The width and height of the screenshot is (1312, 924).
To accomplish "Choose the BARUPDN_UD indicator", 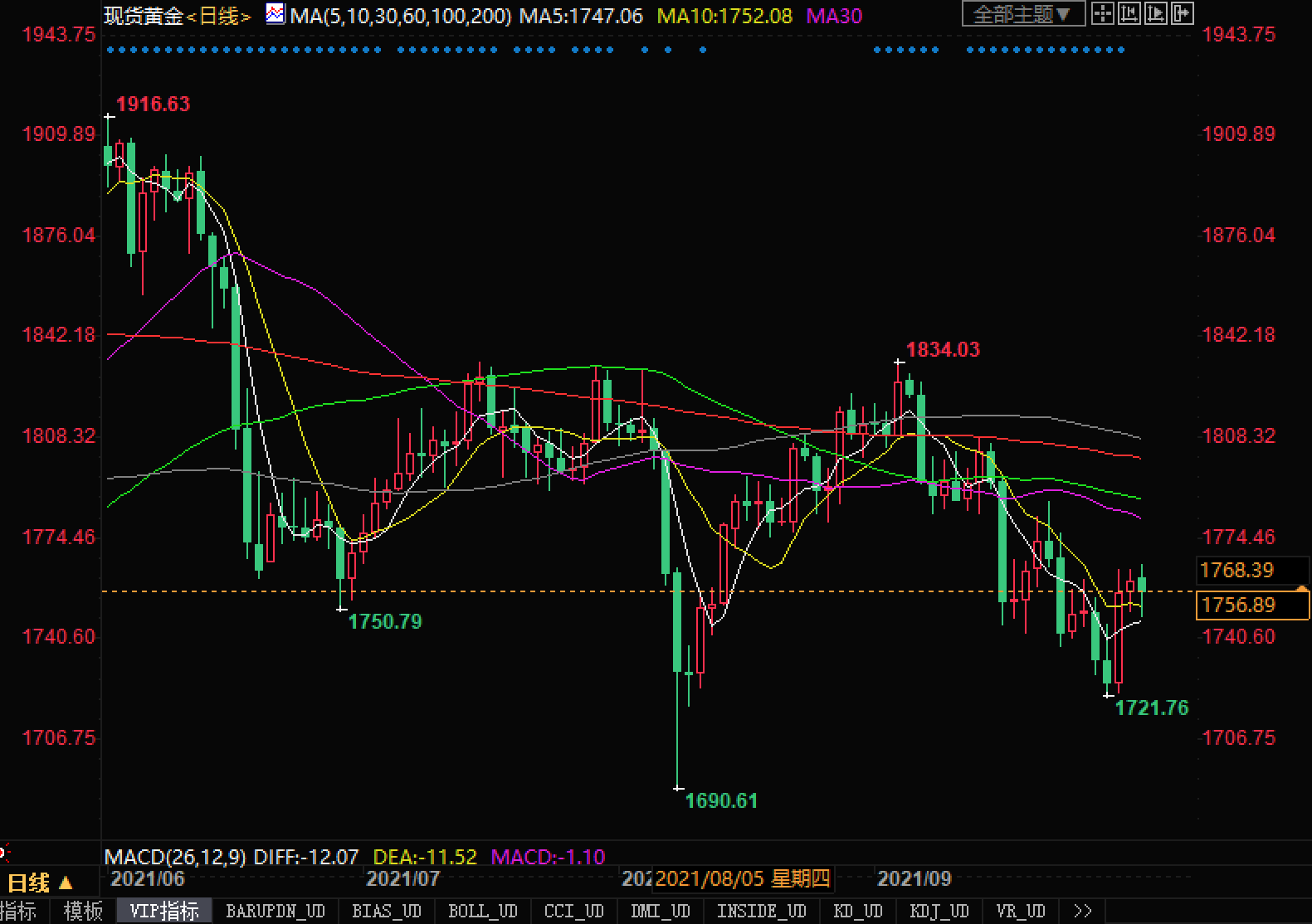I will tap(275, 911).
